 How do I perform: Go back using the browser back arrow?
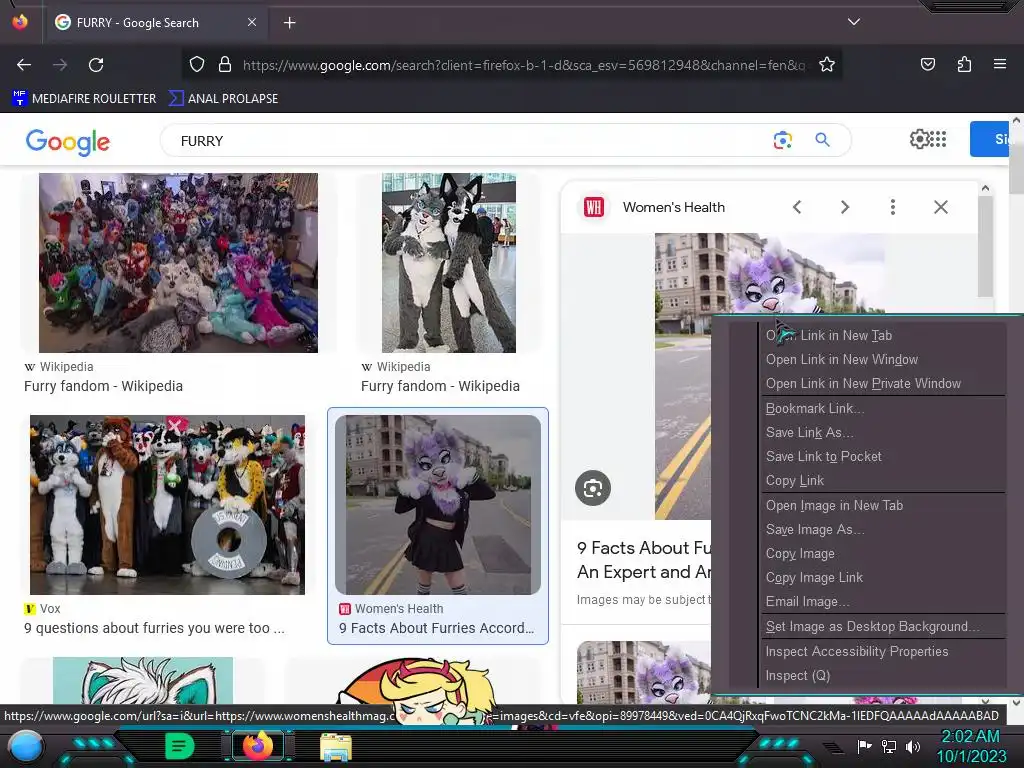(x=24, y=65)
